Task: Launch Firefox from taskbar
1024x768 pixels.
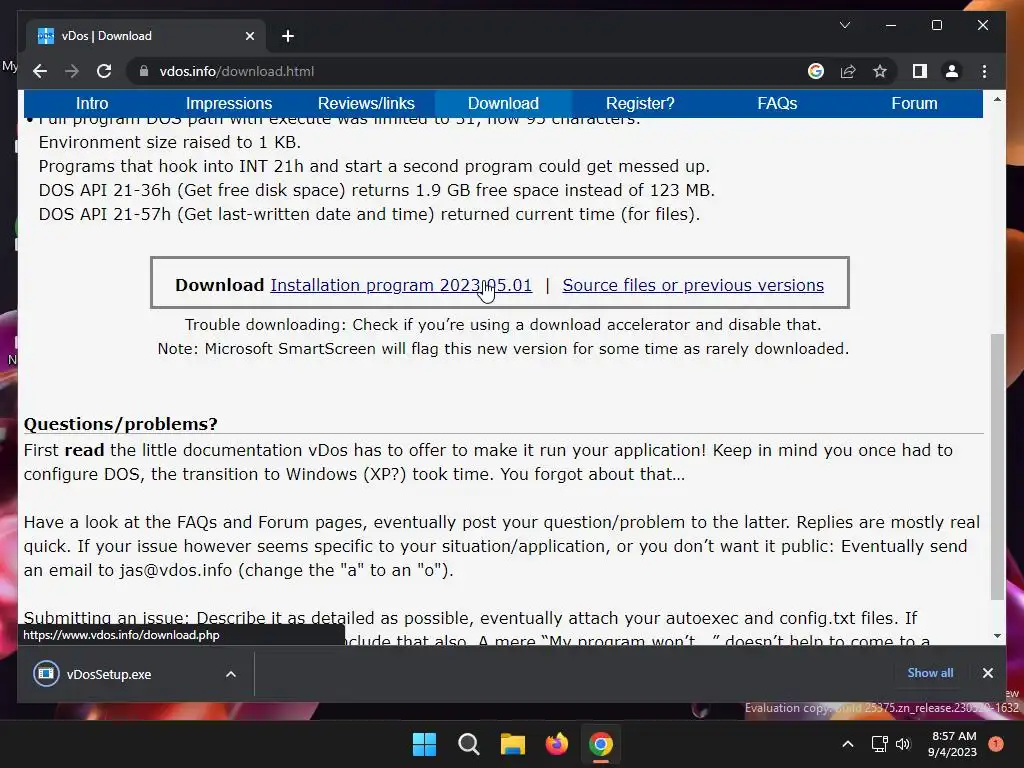Action: coord(556,744)
